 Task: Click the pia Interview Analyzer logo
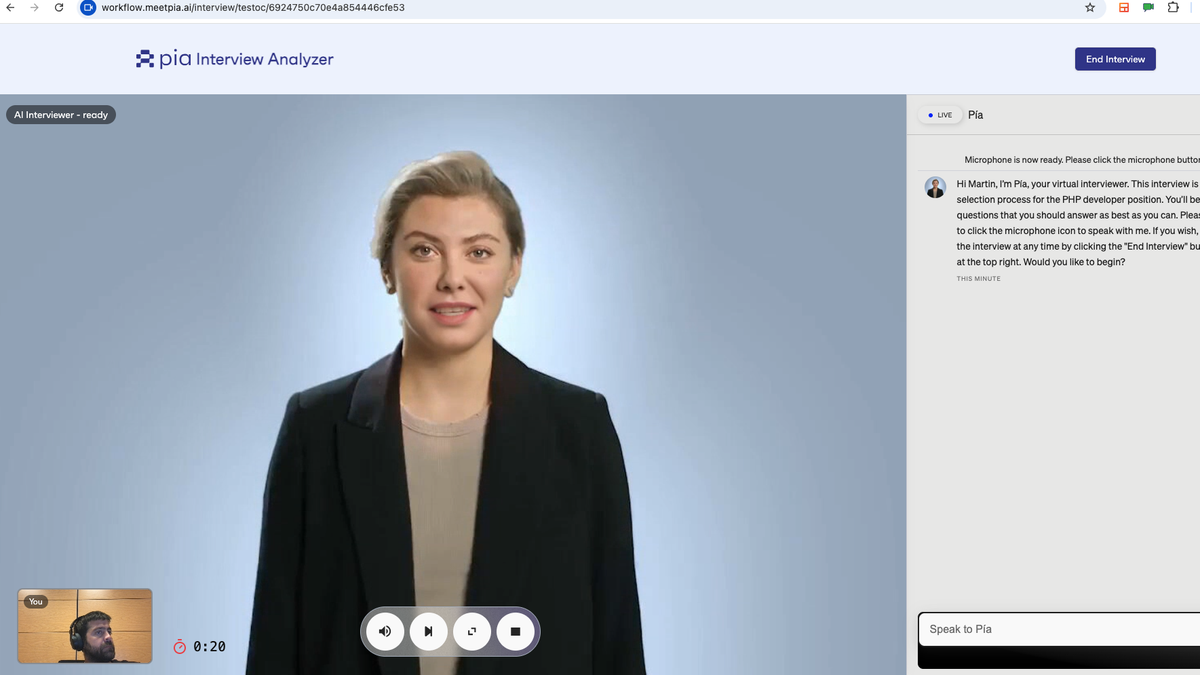point(234,59)
